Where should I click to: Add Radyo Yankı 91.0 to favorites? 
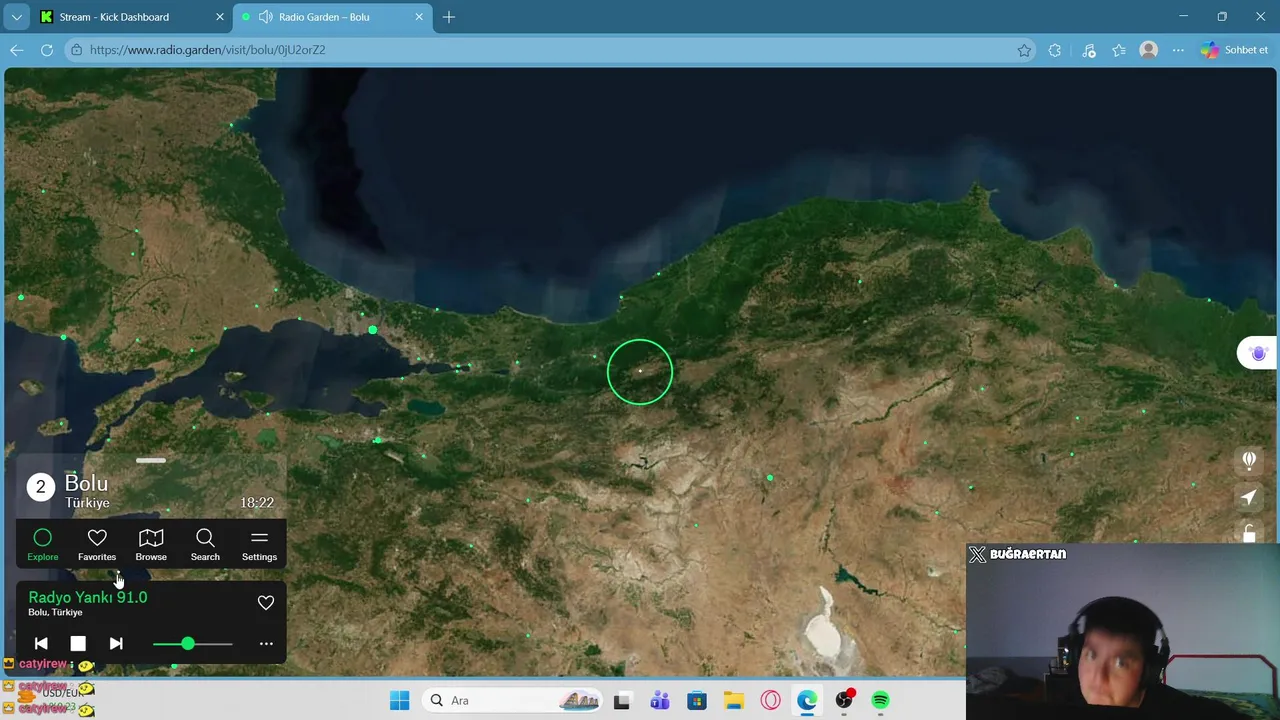[x=266, y=603]
